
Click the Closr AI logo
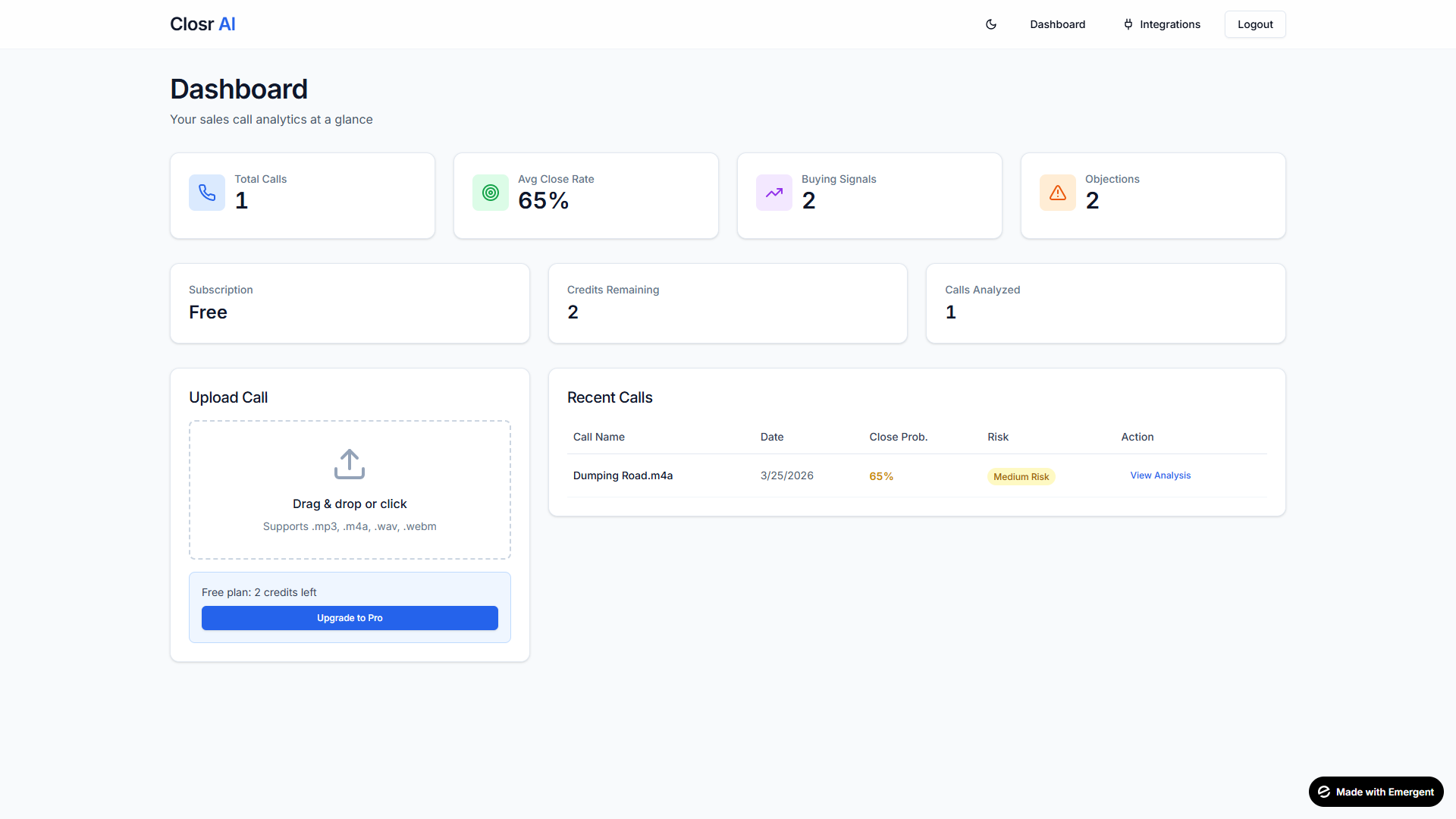(x=202, y=24)
